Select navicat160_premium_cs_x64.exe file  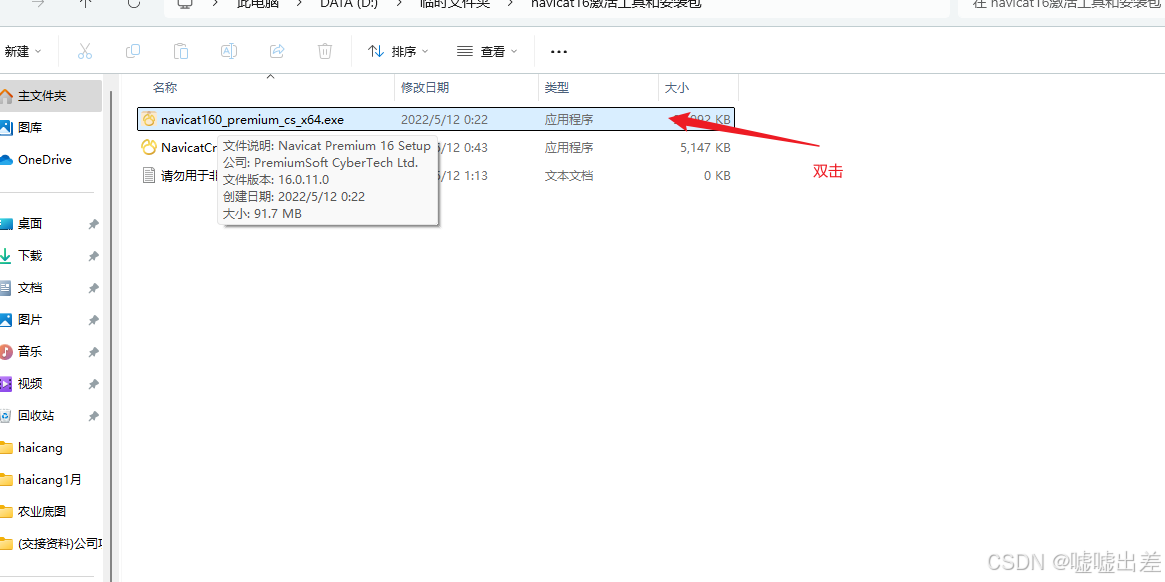click(436, 119)
